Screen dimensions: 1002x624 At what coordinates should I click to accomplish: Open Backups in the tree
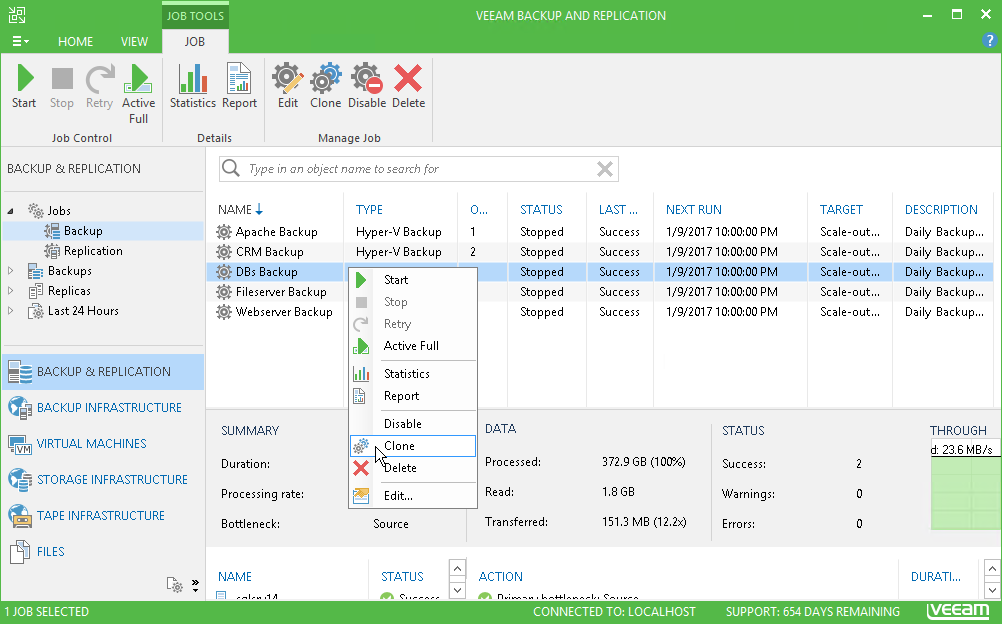[70, 271]
